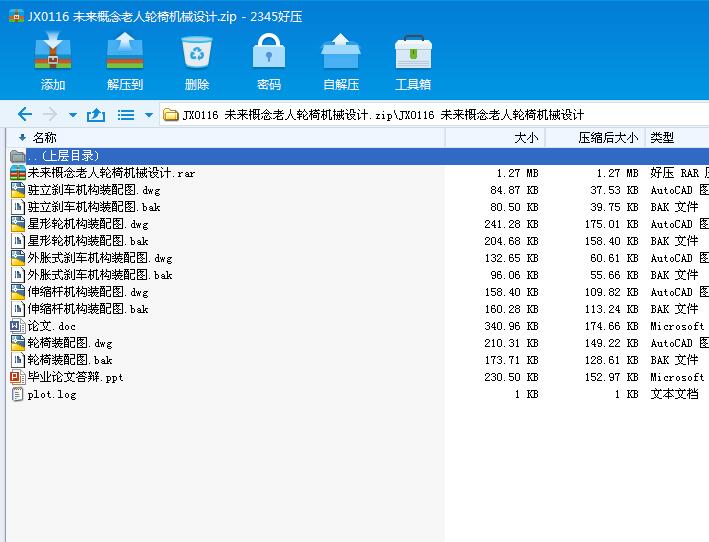Viewport: 709px width, 542px height.
Task: Select 伸缩杆机构装配图.dwg file
Action: [88, 292]
